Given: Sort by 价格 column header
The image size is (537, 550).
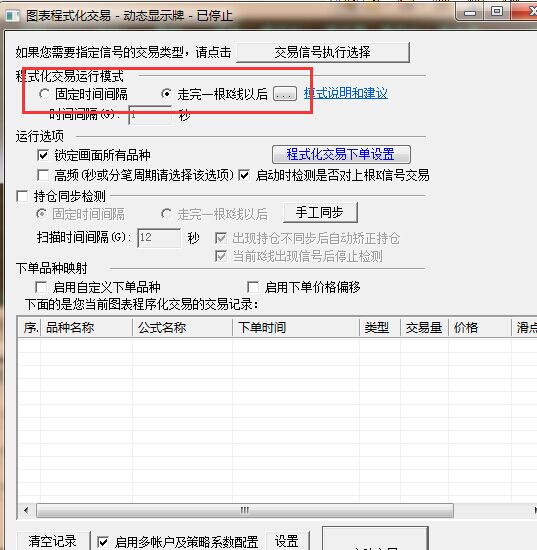Looking at the screenshot, I should pyautogui.click(x=480, y=328).
